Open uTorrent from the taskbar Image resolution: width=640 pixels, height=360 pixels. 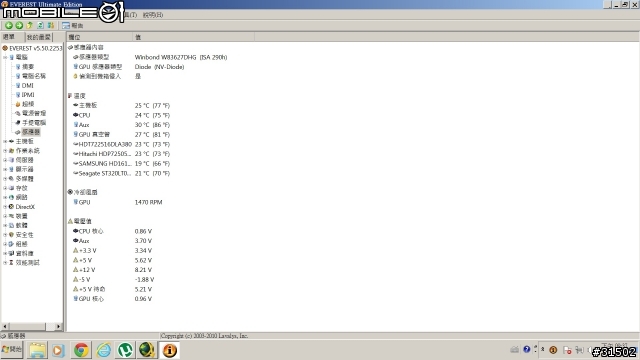point(125,350)
